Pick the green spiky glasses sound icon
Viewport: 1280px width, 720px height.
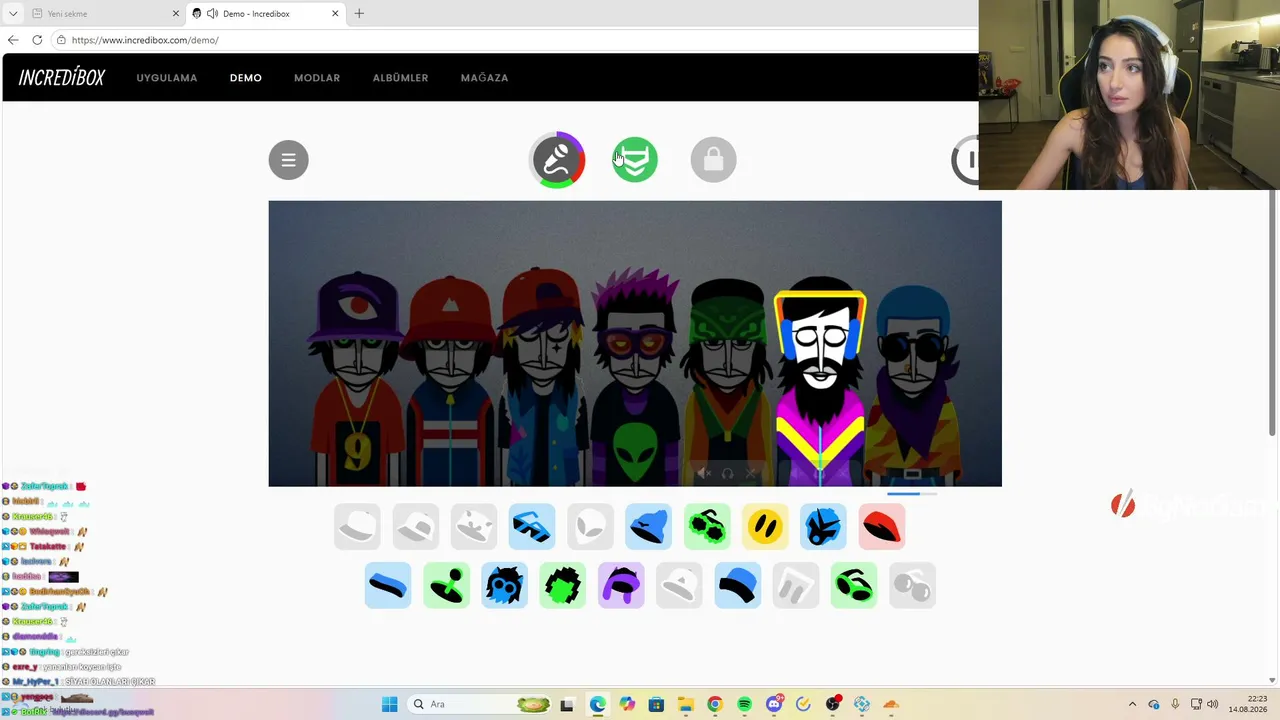707,527
